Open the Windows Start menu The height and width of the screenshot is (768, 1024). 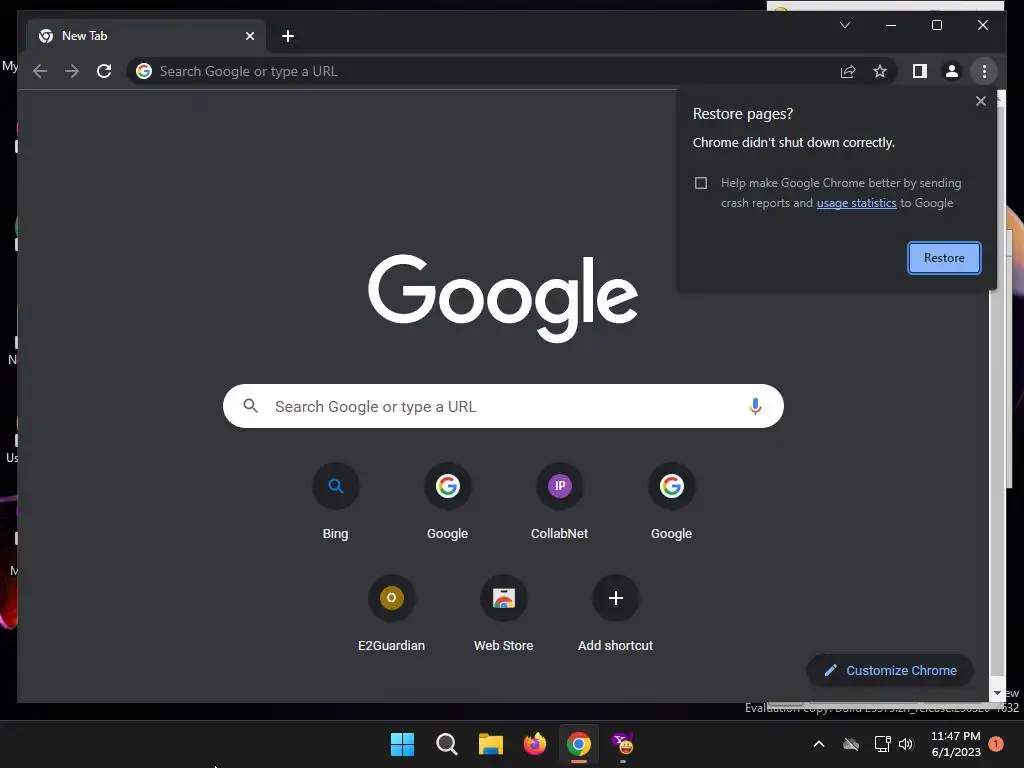[x=402, y=744]
